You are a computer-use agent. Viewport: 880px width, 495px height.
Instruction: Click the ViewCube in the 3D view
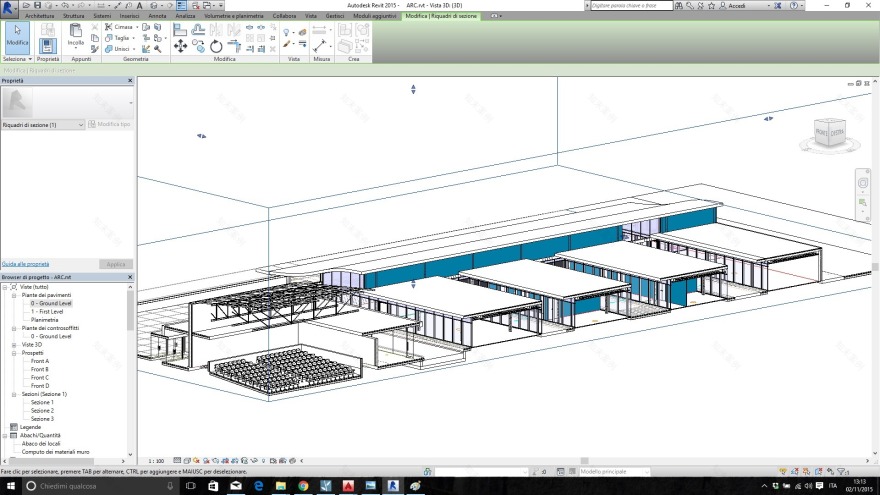[x=829, y=131]
